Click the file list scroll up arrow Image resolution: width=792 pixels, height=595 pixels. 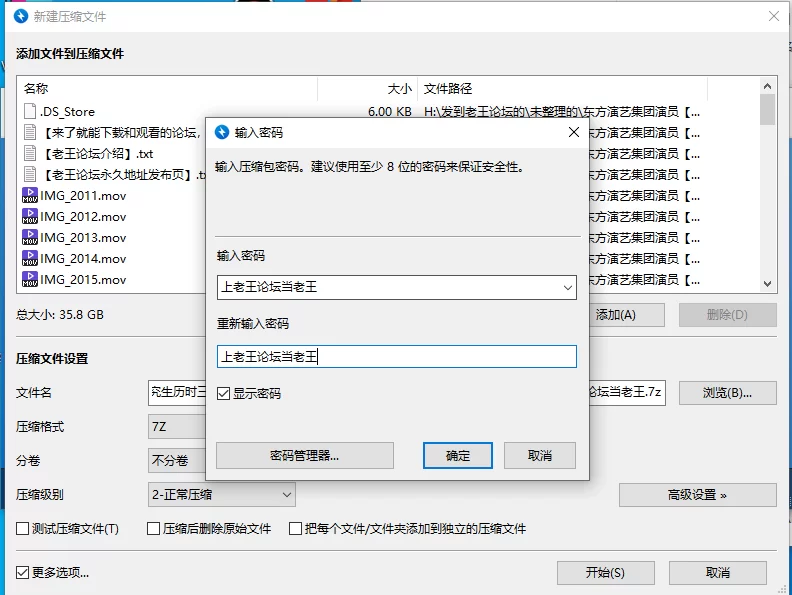767,86
